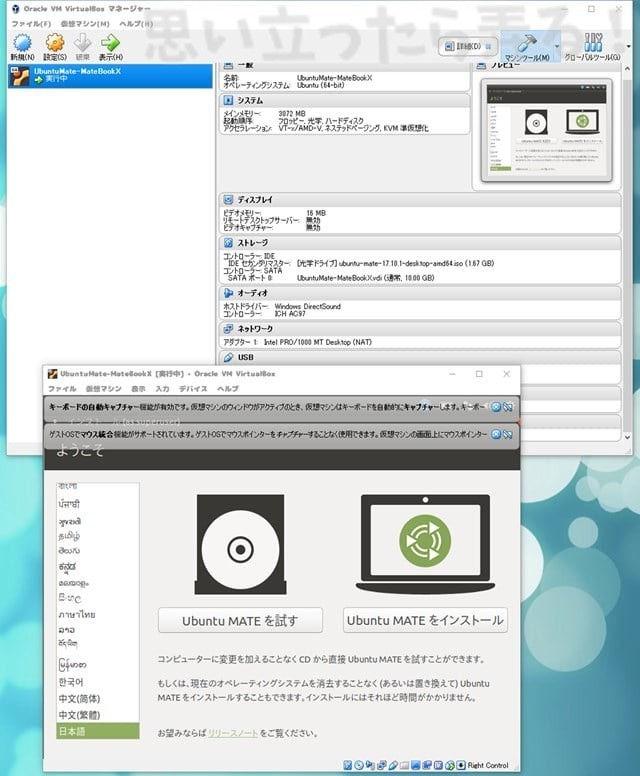Select the UbuntuMate-MateBookX VM in the list

(x=110, y=76)
